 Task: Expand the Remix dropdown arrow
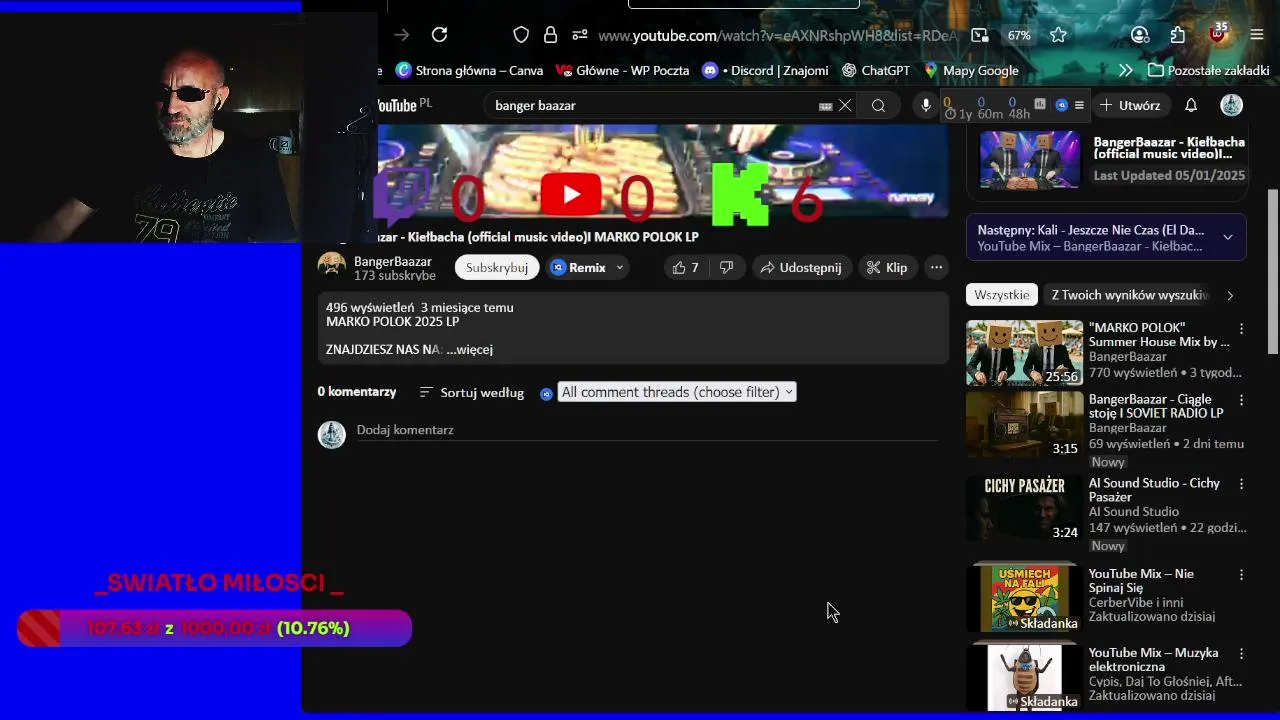pos(620,267)
